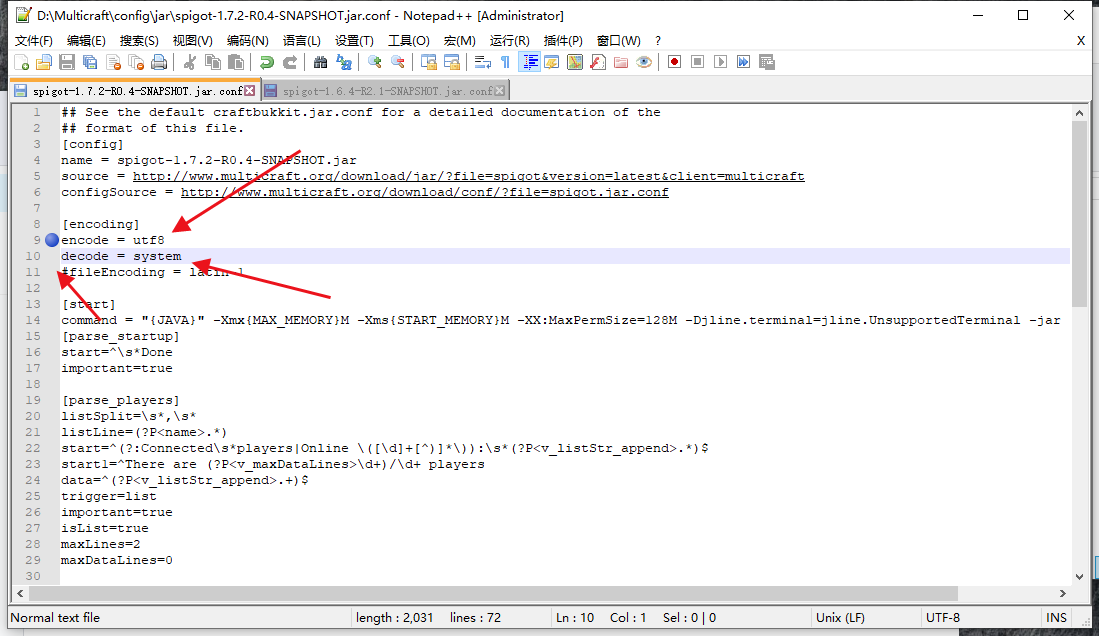Open the 窗口(W) menu

tap(618, 41)
